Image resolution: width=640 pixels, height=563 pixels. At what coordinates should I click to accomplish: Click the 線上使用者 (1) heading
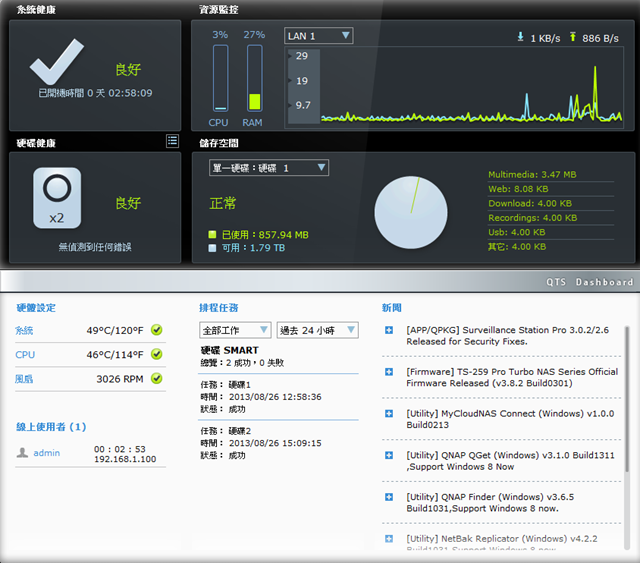click(x=51, y=427)
